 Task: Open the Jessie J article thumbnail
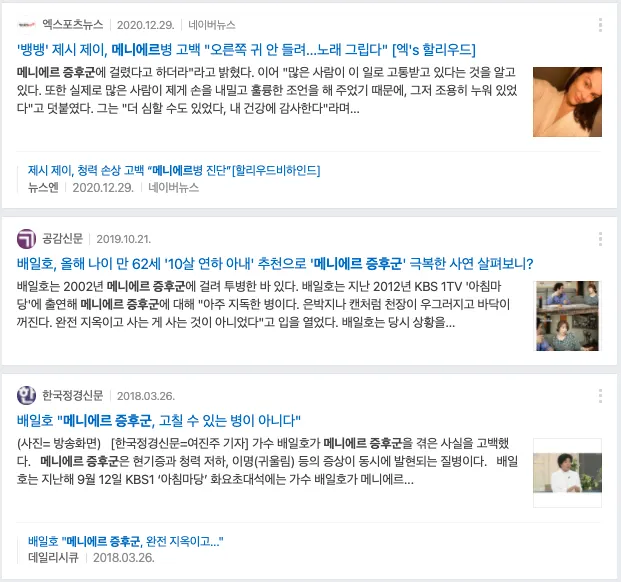[567, 102]
